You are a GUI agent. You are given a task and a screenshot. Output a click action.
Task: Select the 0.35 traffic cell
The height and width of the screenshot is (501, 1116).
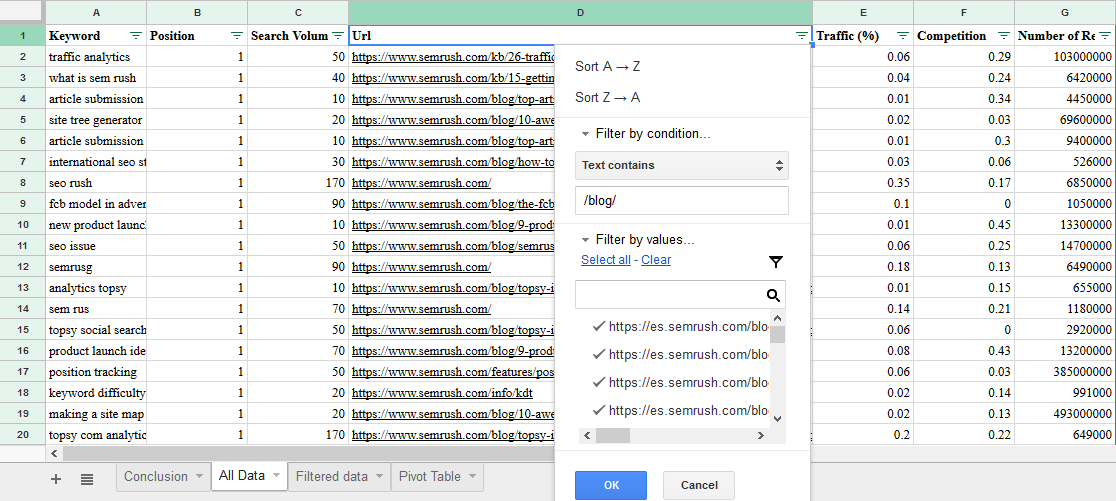pyautogui.click(x=863, y=183)
